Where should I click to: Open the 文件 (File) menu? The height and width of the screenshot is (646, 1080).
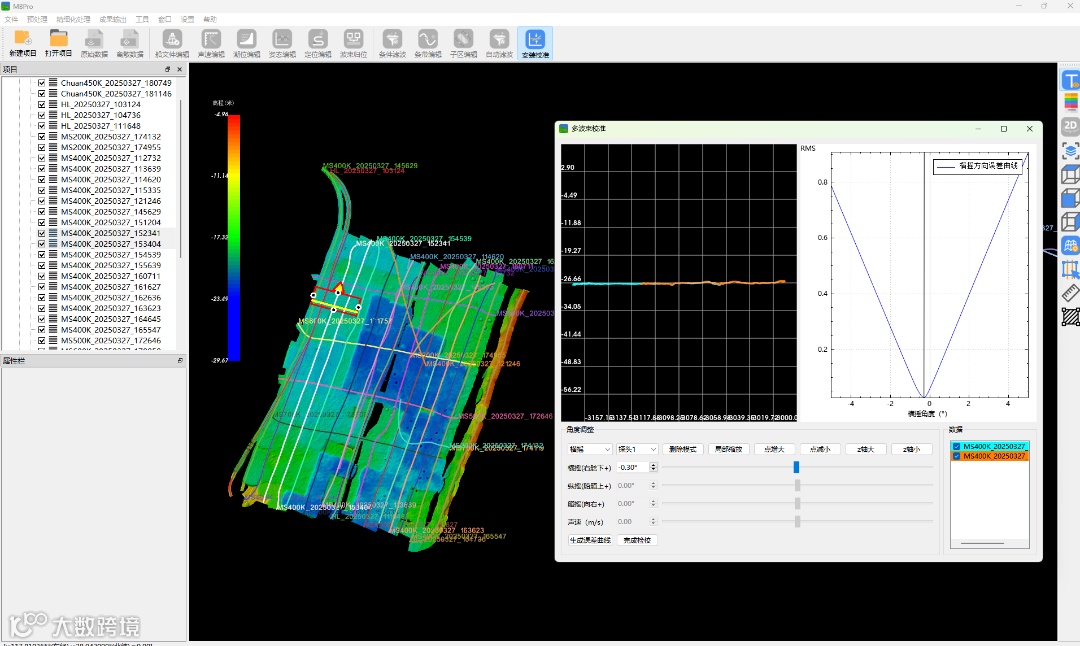coord(11,19)
